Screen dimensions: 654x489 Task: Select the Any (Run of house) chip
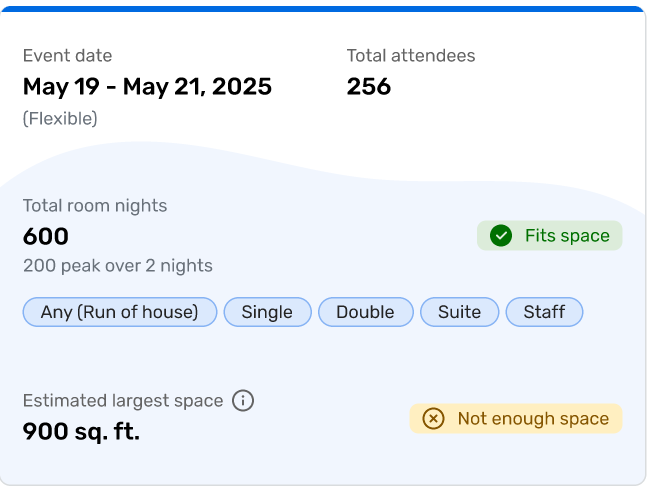tap(120, 312)
